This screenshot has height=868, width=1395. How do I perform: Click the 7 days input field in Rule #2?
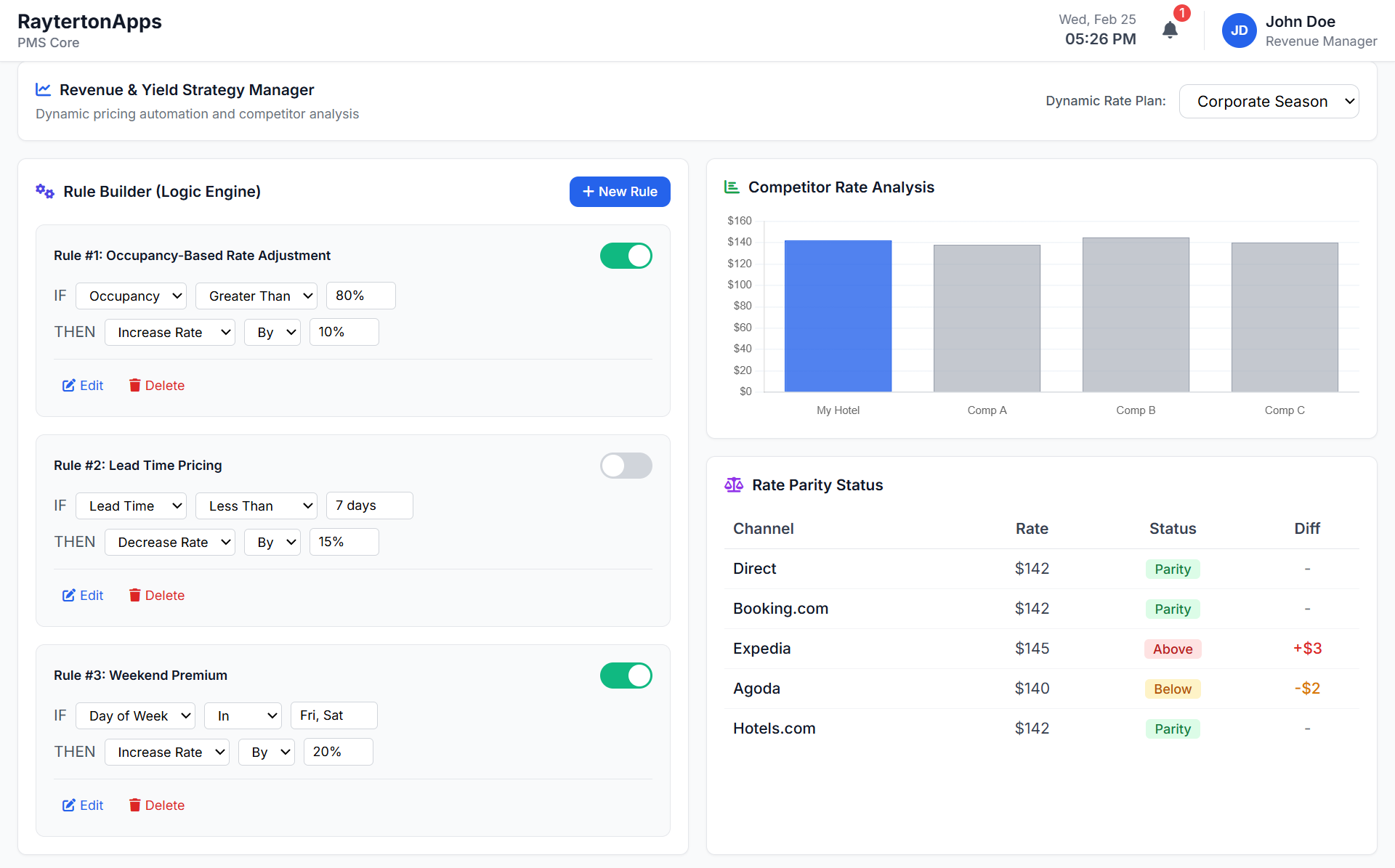(369, 505)
